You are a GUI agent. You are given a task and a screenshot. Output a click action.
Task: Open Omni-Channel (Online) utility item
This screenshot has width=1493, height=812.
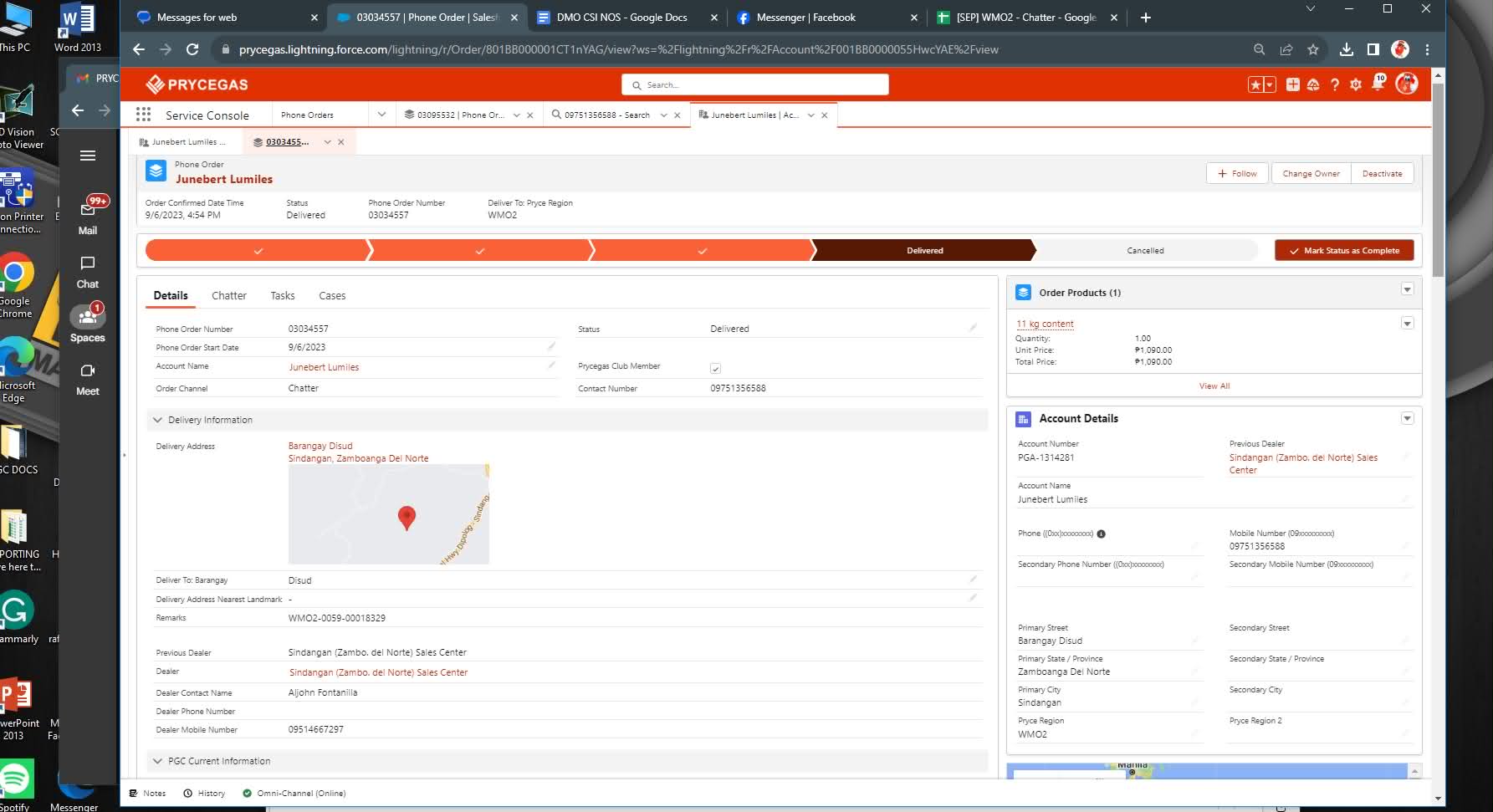tap(294, 793)
